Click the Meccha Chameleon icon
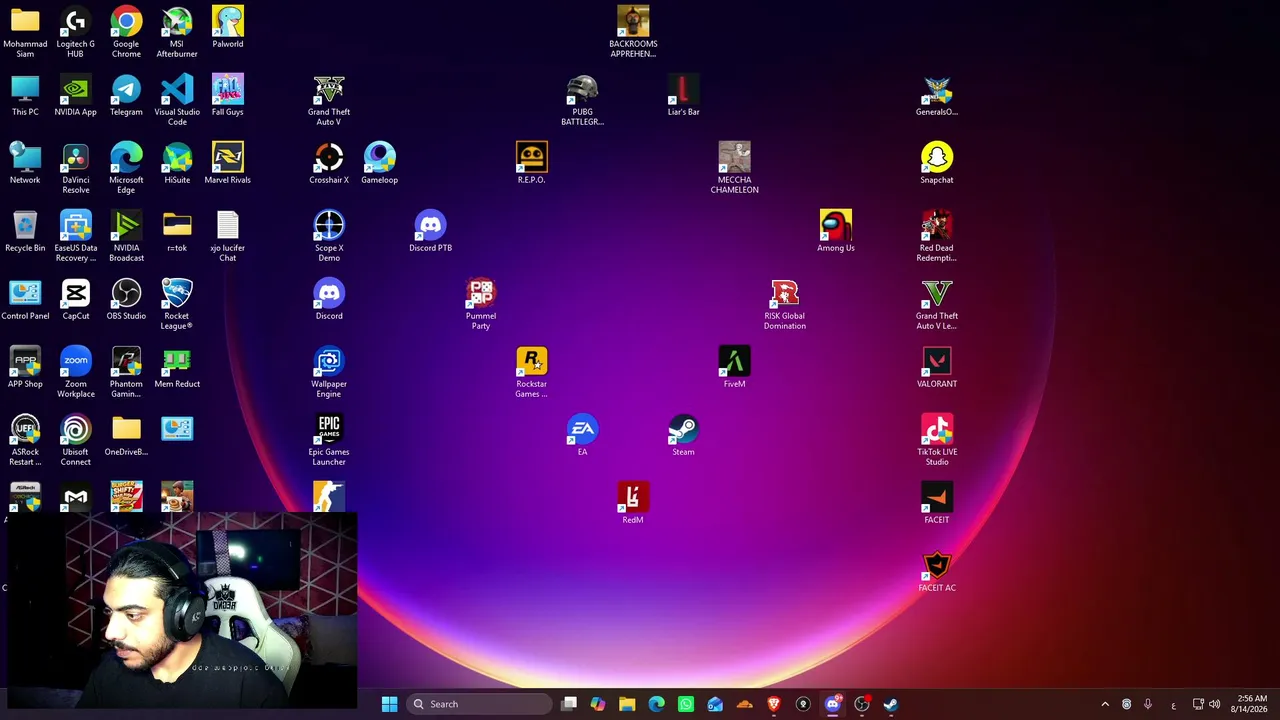1280x720 pixels. coord(734,168)
